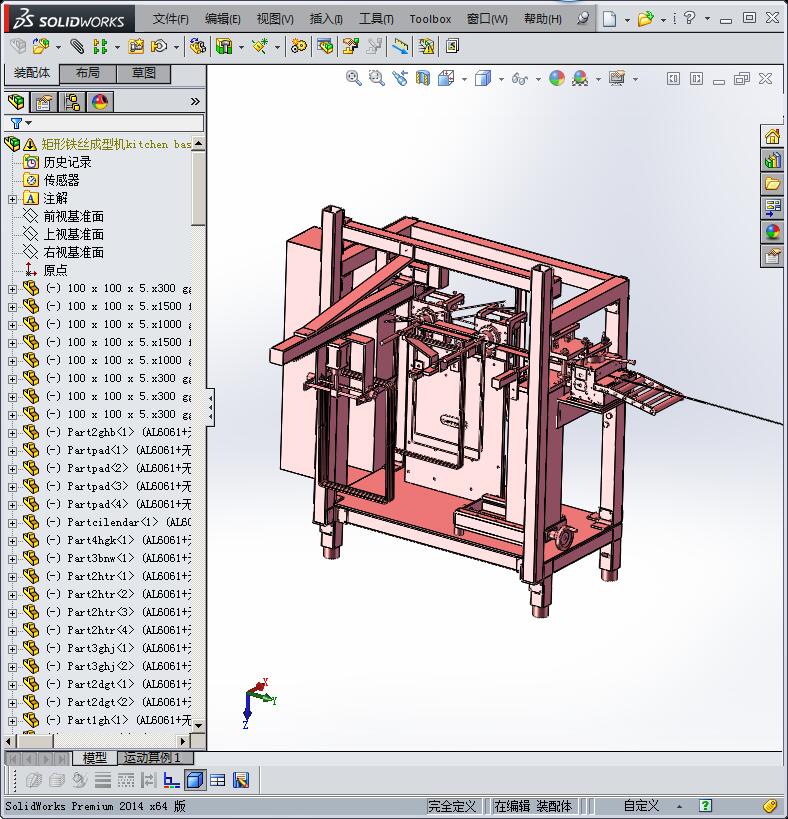Screen dimensions: 788x819
Task: Open the 帮助(H) menu
Action: click(x=543, y=19)
